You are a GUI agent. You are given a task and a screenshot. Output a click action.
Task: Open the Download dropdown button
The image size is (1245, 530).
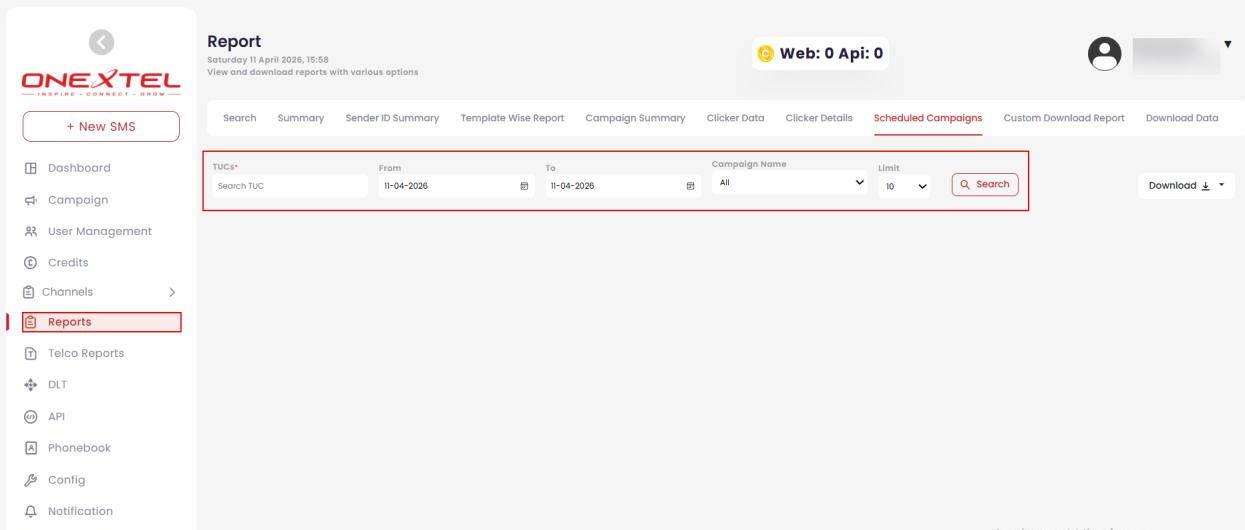pos(1186,185)
